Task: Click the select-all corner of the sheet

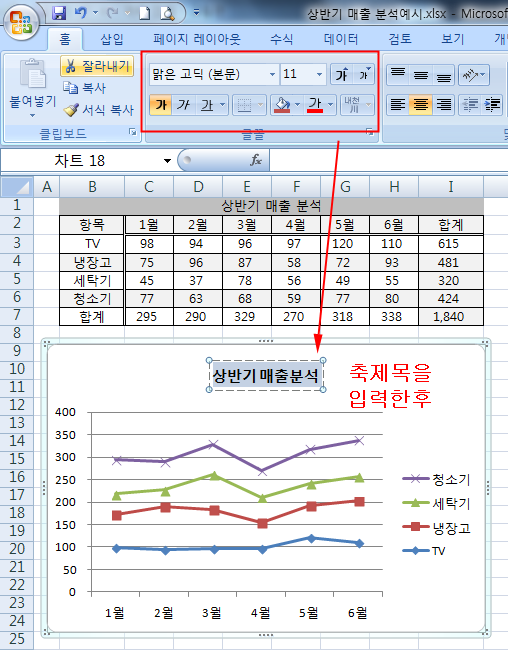Action: 17,187
